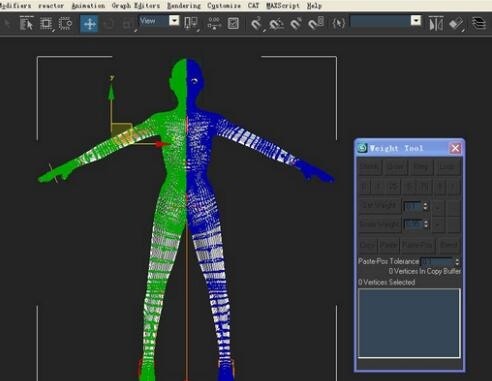Screen dimensions: 492x381
Task: Toggle the Spinner Snap icon
Action: coord(315,24)
